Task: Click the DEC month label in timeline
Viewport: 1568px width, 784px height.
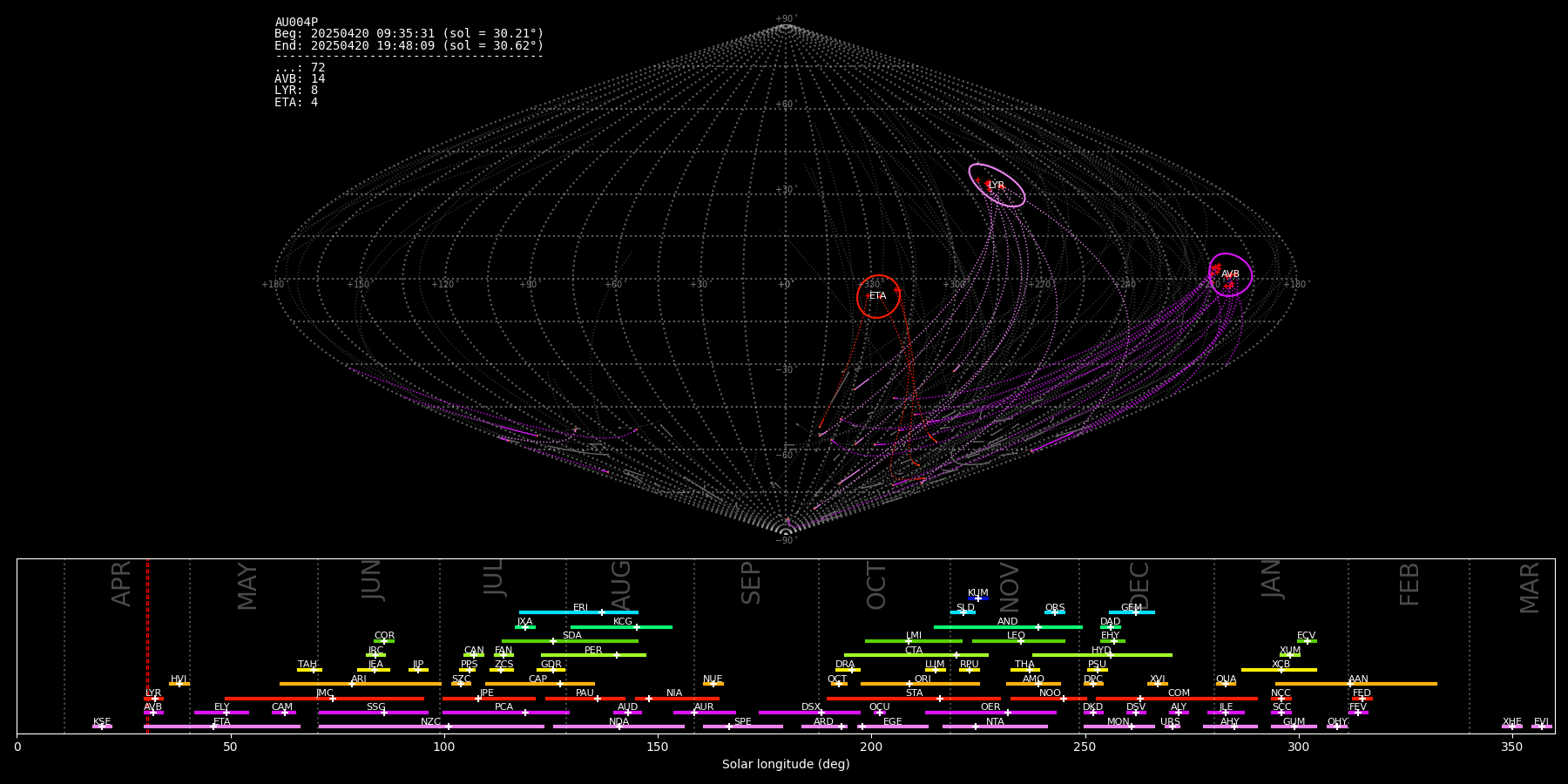Action: pyautogui.click(x=1139, y=586)
